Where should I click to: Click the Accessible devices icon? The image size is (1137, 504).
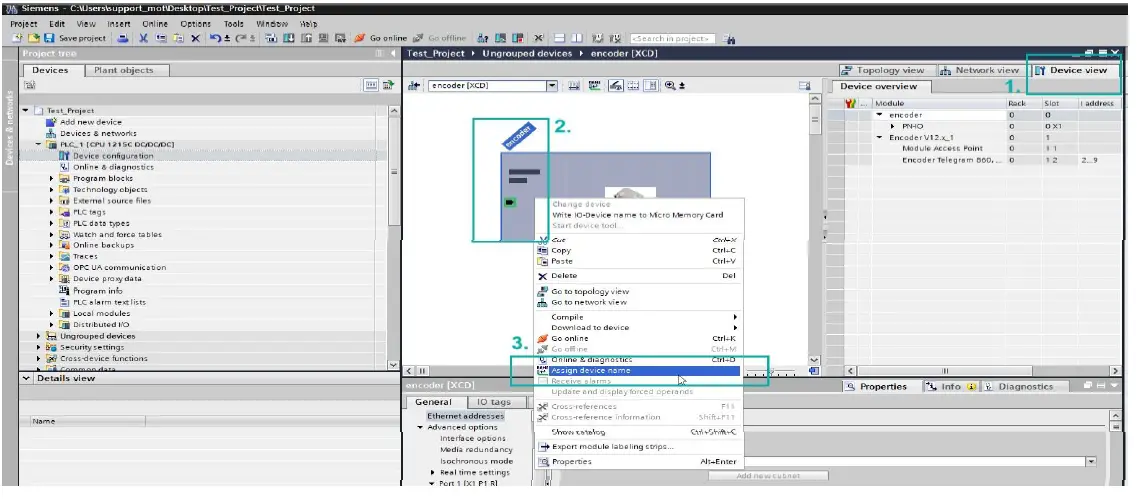click(483, 38)
